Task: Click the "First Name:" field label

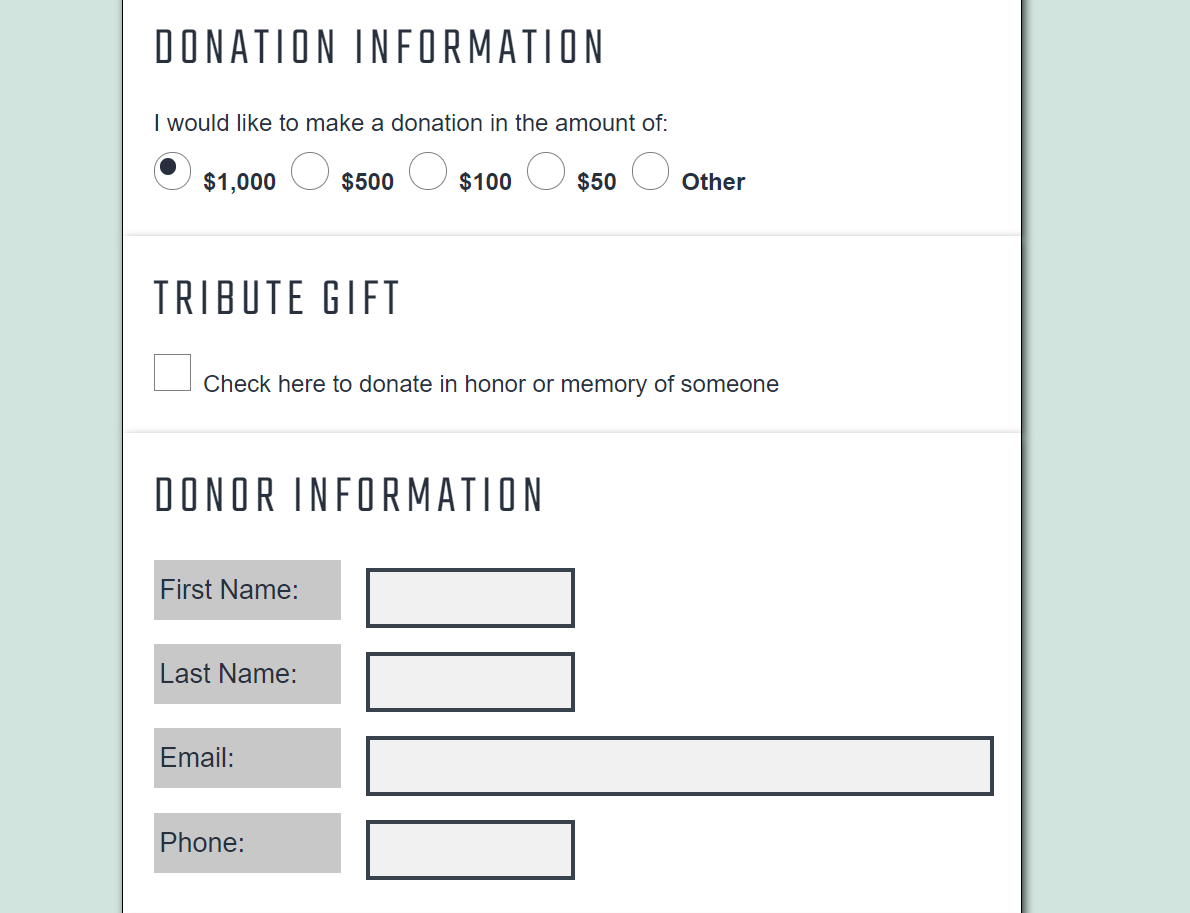Action: pos(229,590)
